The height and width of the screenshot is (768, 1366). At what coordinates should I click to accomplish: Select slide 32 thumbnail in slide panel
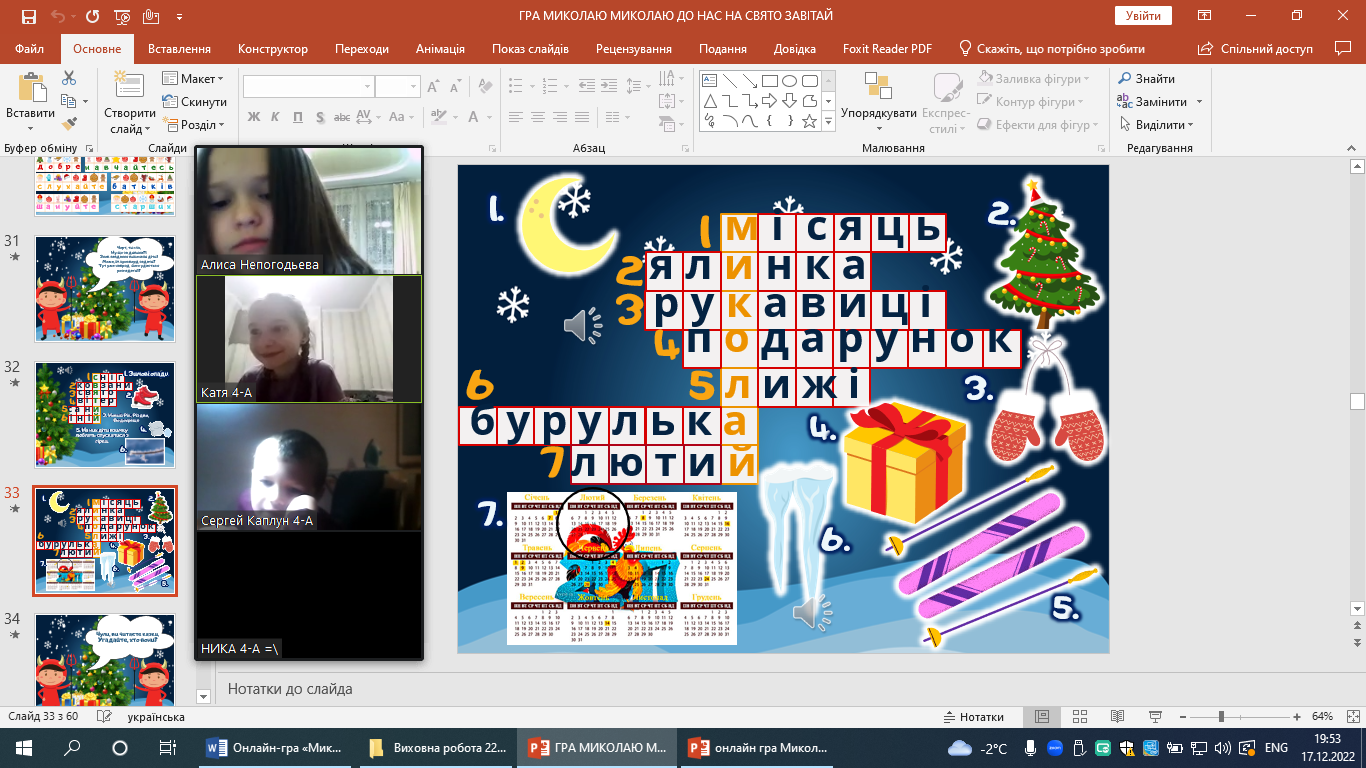[x=105, y=415]
